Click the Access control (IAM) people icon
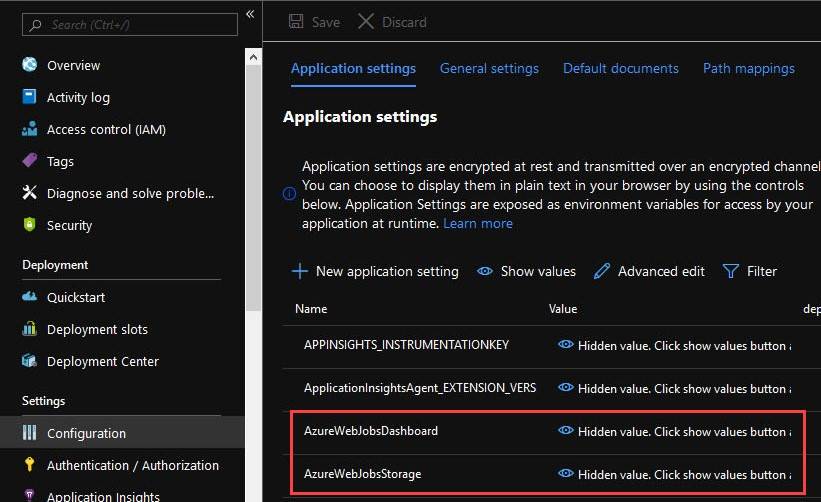Screen dimensions: 821x502 click(30, 129)
